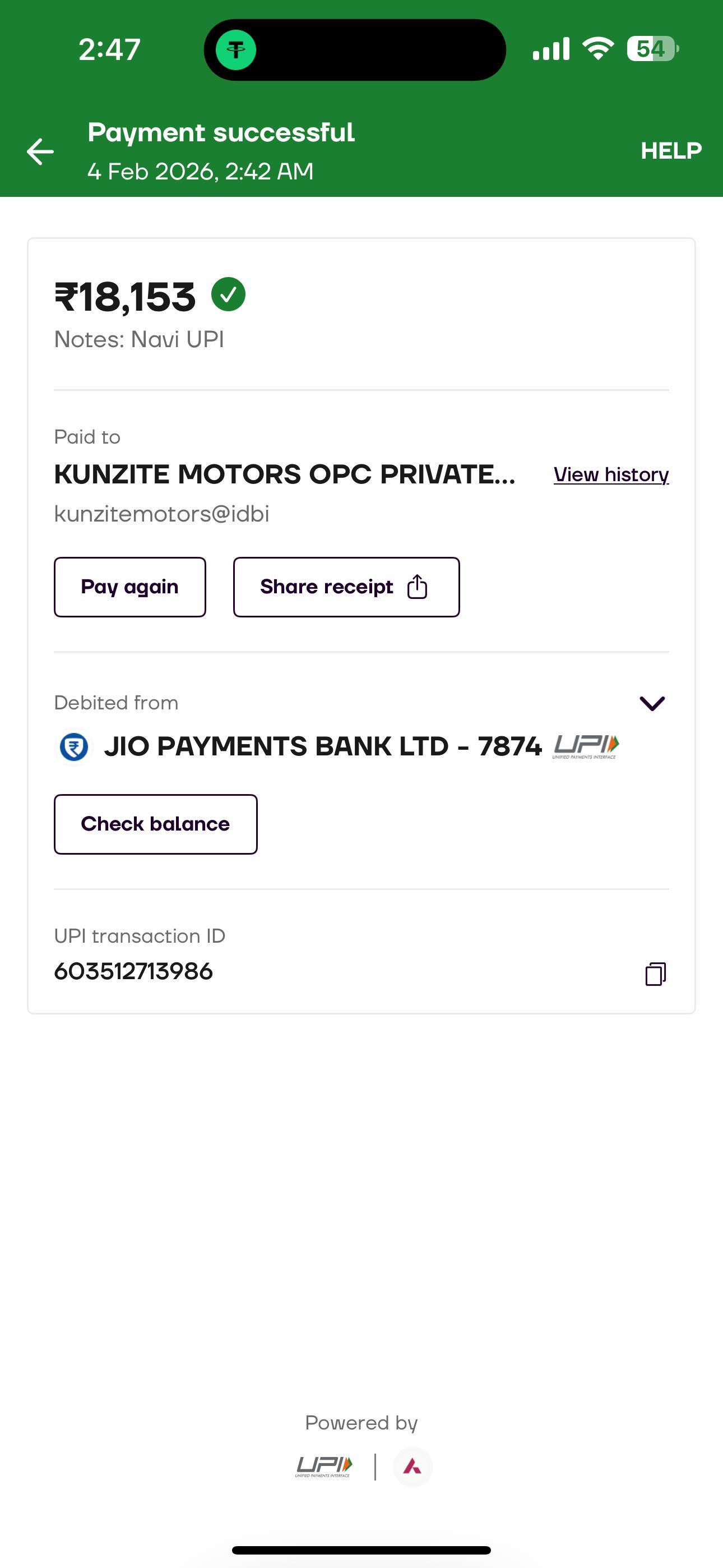
Task: Tap the battery indicator in status bar
Action: click(652, 49)
